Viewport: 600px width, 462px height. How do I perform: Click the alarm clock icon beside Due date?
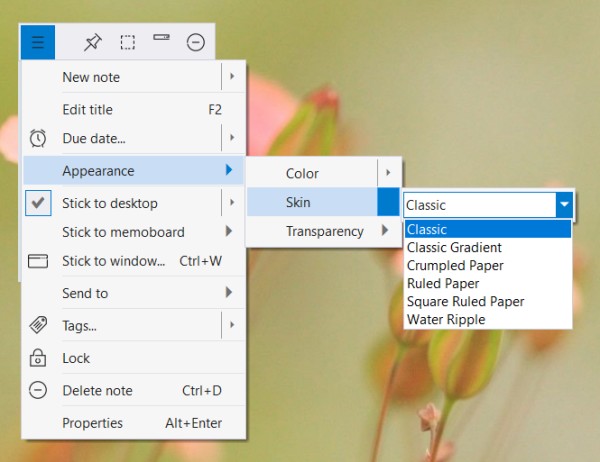pyautogui.click(x=38, y=138)
